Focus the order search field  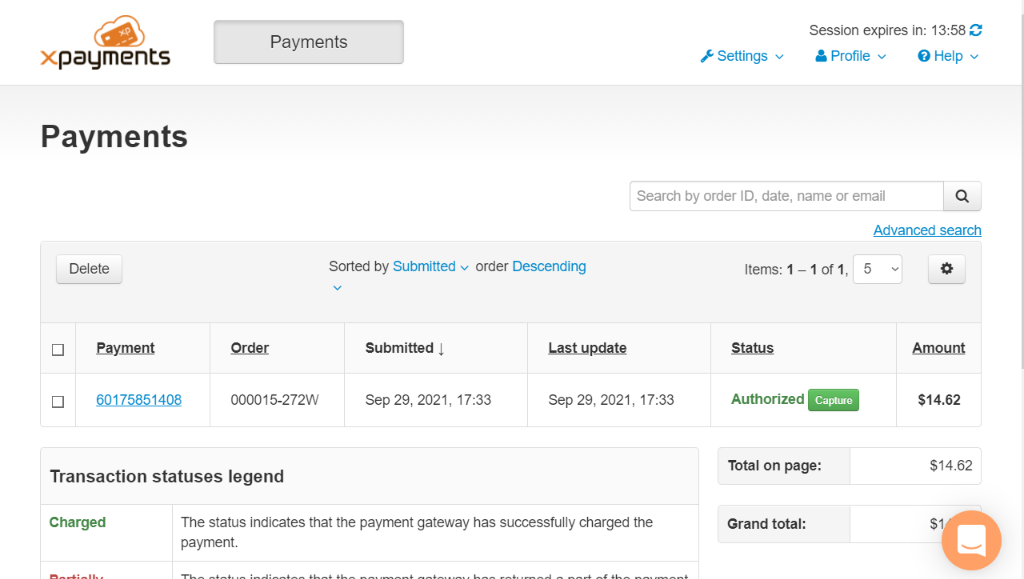pyautogui.click(x=786, y=196)
